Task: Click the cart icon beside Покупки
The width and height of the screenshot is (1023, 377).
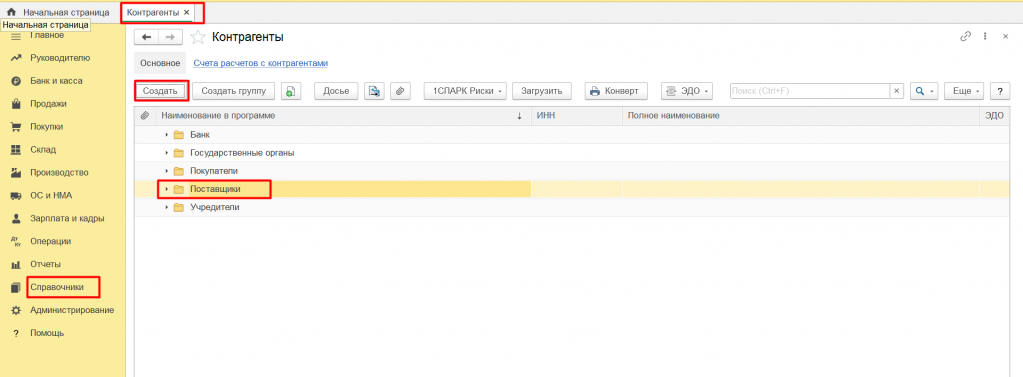Action: (x=17, y=127)
